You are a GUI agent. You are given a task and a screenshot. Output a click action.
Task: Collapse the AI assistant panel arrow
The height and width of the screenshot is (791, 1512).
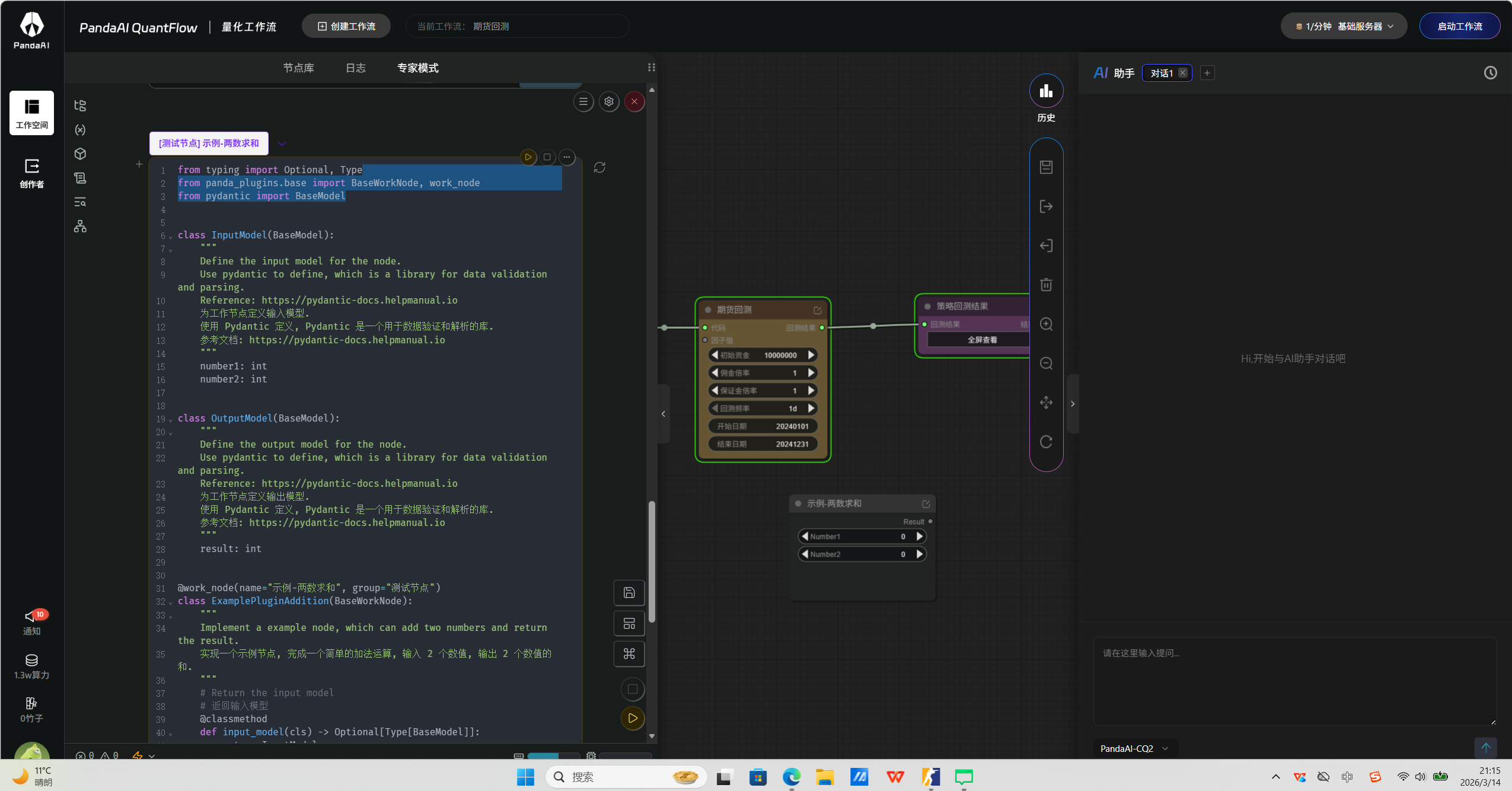click(x=1073, y=404)
